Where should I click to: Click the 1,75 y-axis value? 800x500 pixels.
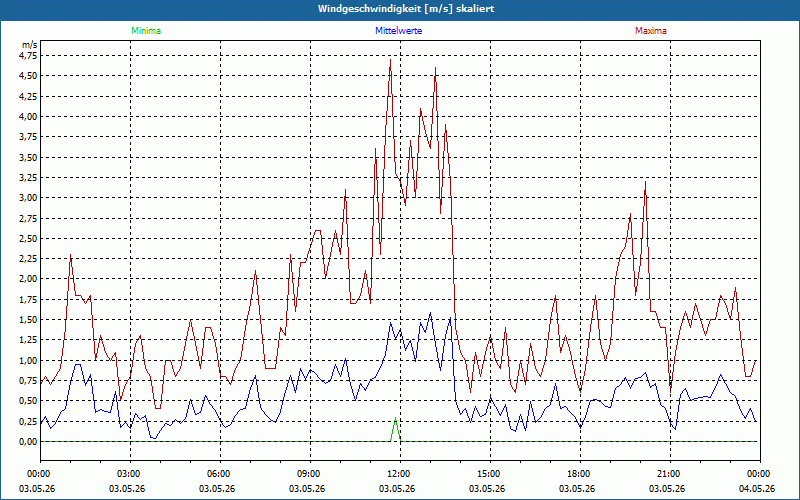29,299
